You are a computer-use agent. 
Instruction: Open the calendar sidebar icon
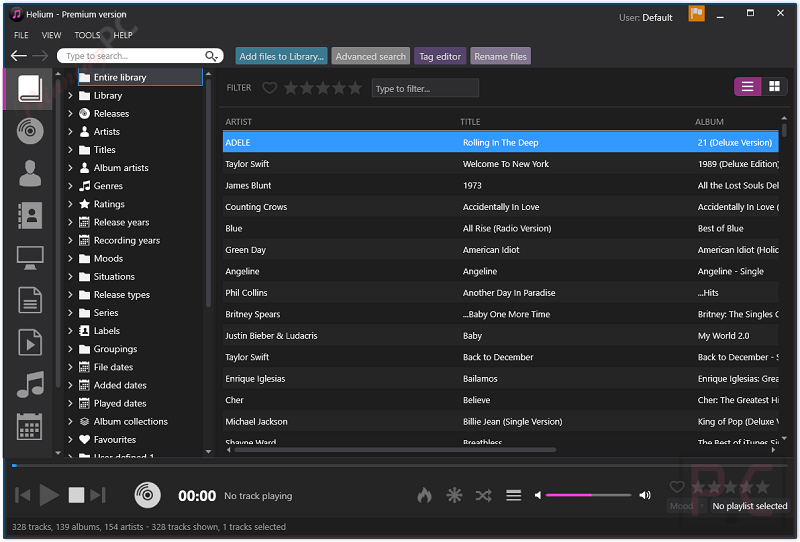coord(30,427)
